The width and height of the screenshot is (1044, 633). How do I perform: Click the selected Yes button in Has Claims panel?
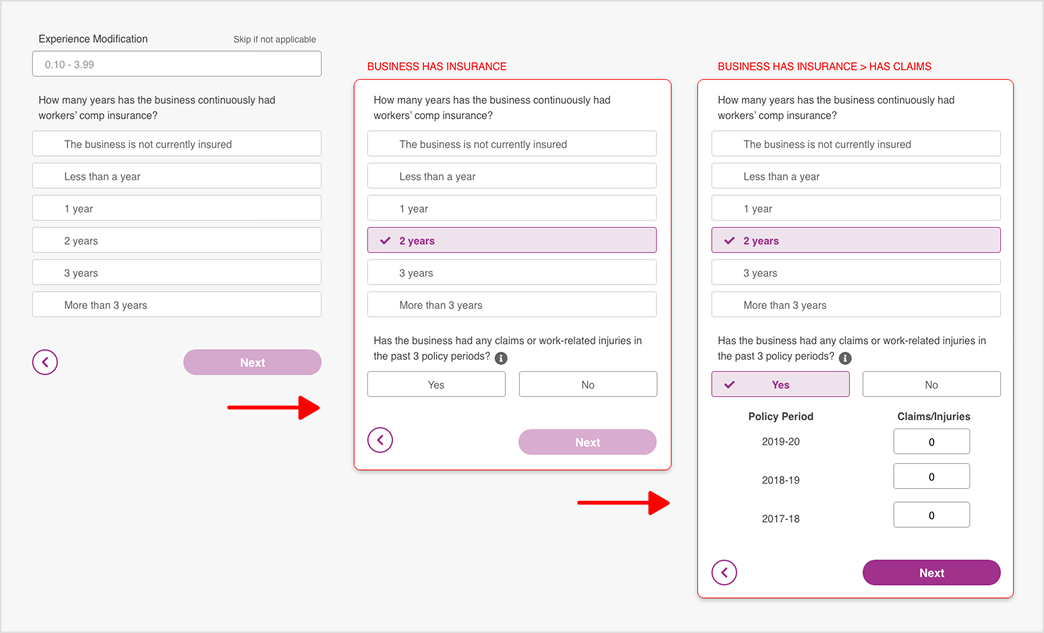click(780, 384)
